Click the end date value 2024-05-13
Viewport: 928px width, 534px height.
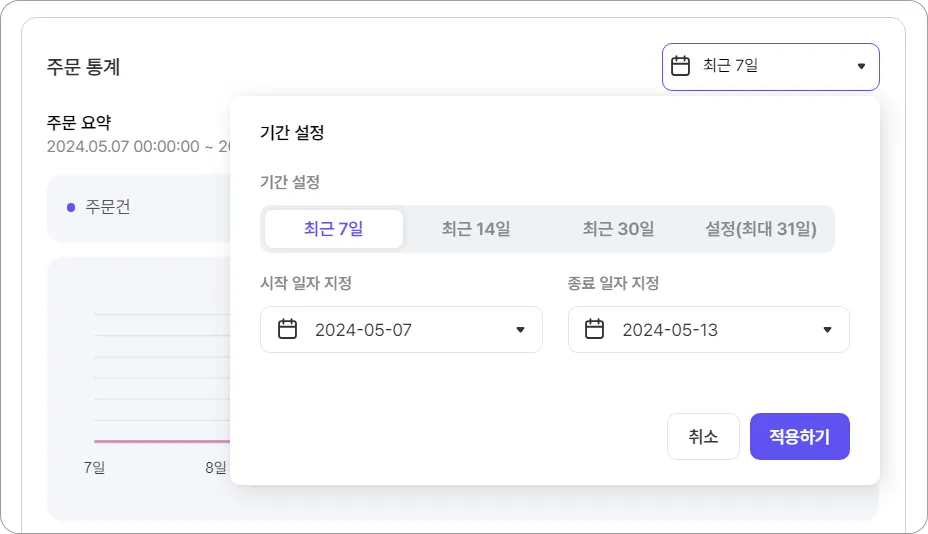click(x=670, y=330)
